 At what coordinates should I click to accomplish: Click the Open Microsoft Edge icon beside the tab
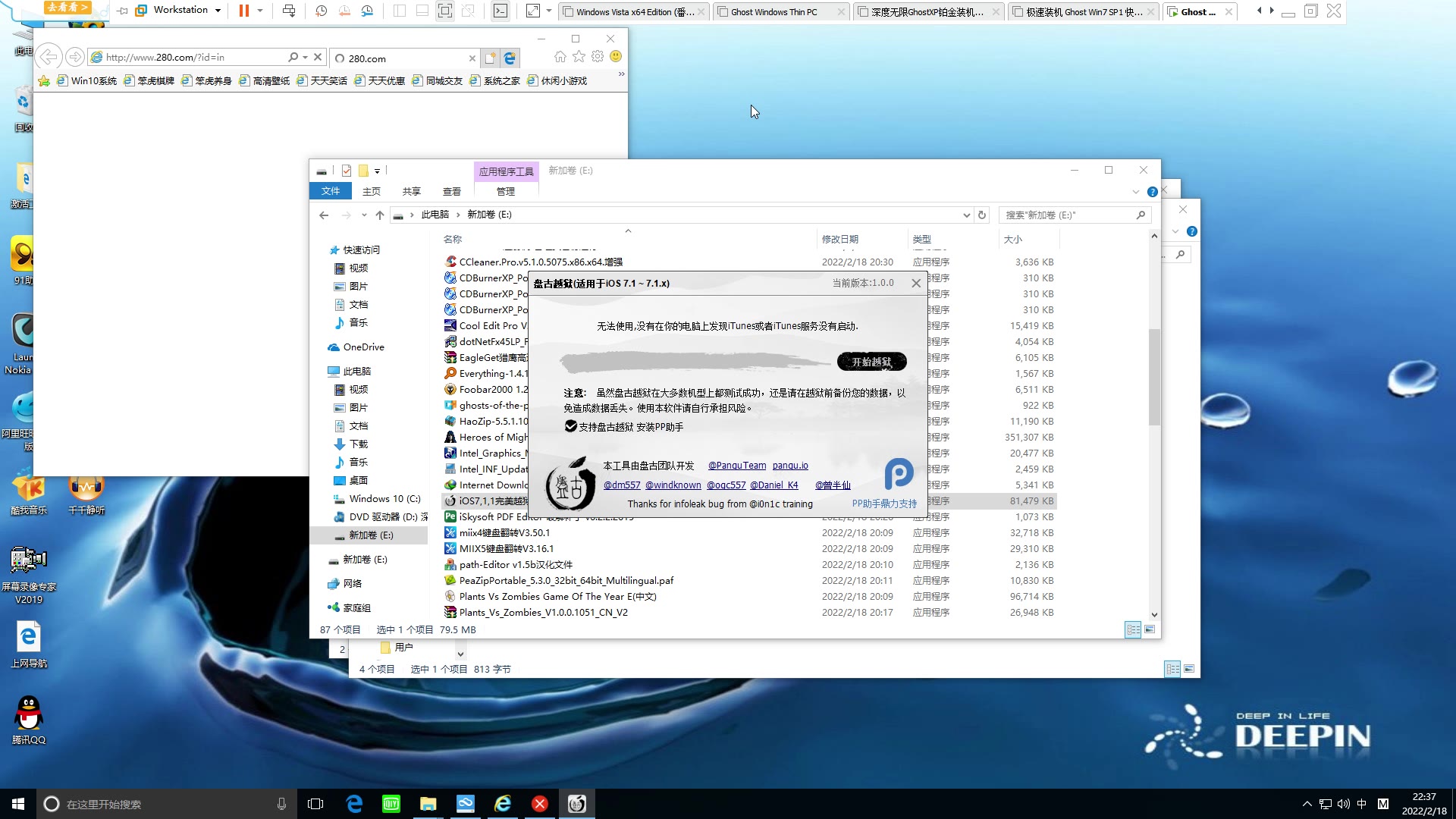(510, 58)
